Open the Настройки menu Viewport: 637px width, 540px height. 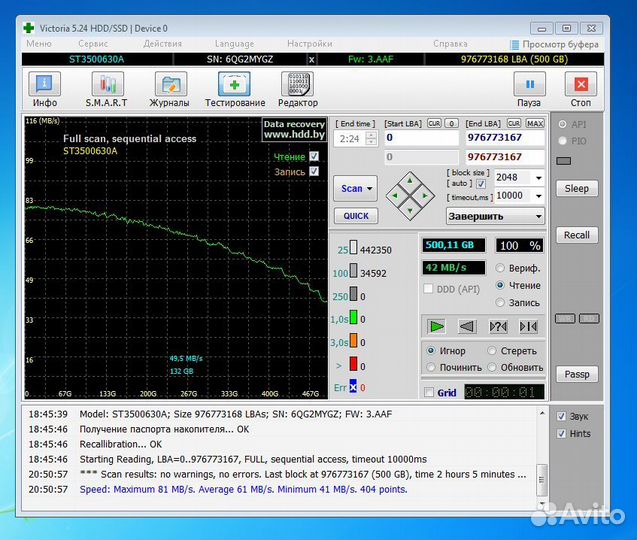pos(310,44)
